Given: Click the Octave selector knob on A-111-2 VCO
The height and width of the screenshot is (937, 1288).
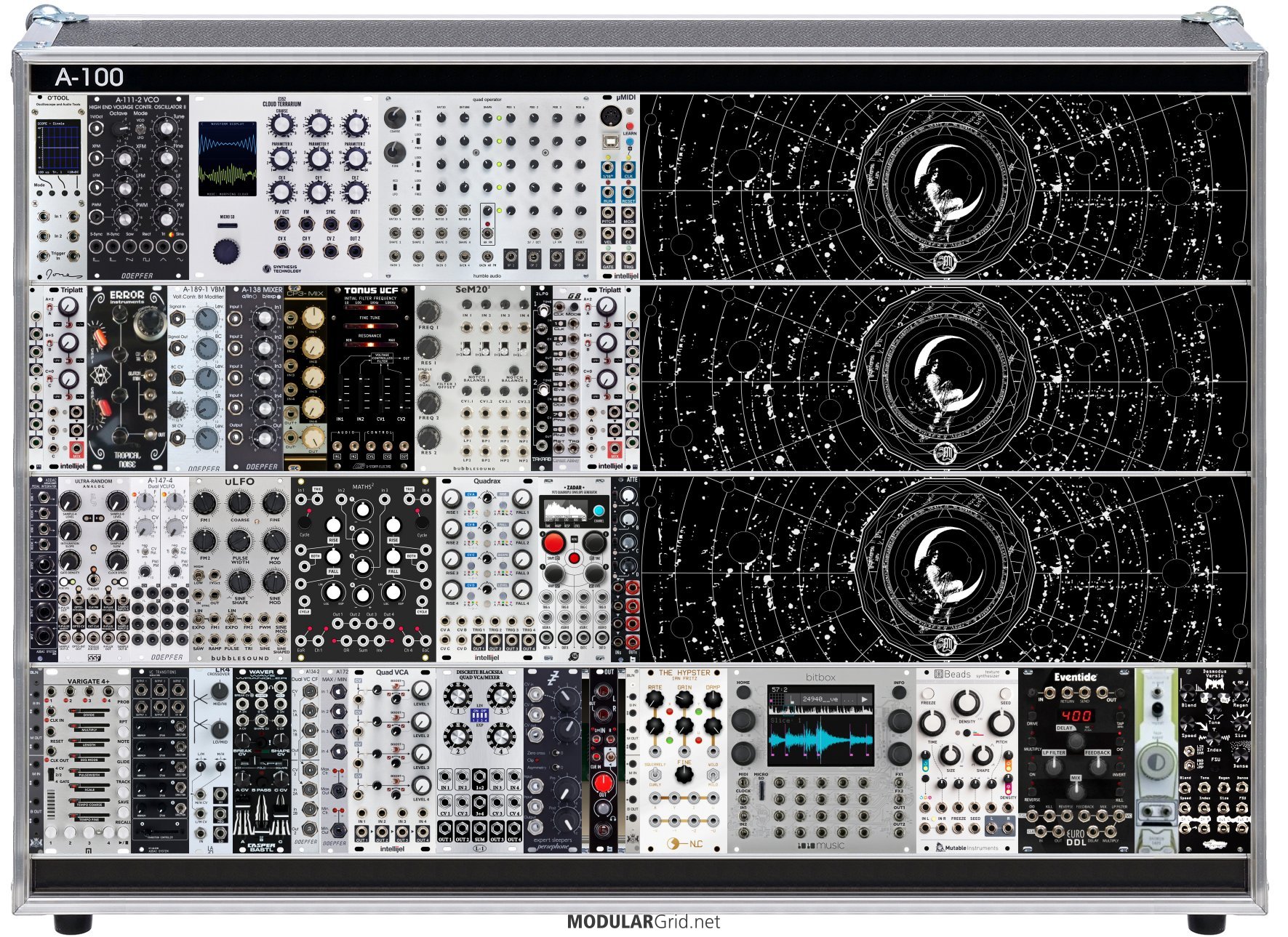Looking at the screenshot, I should click(x=118, y=129).
